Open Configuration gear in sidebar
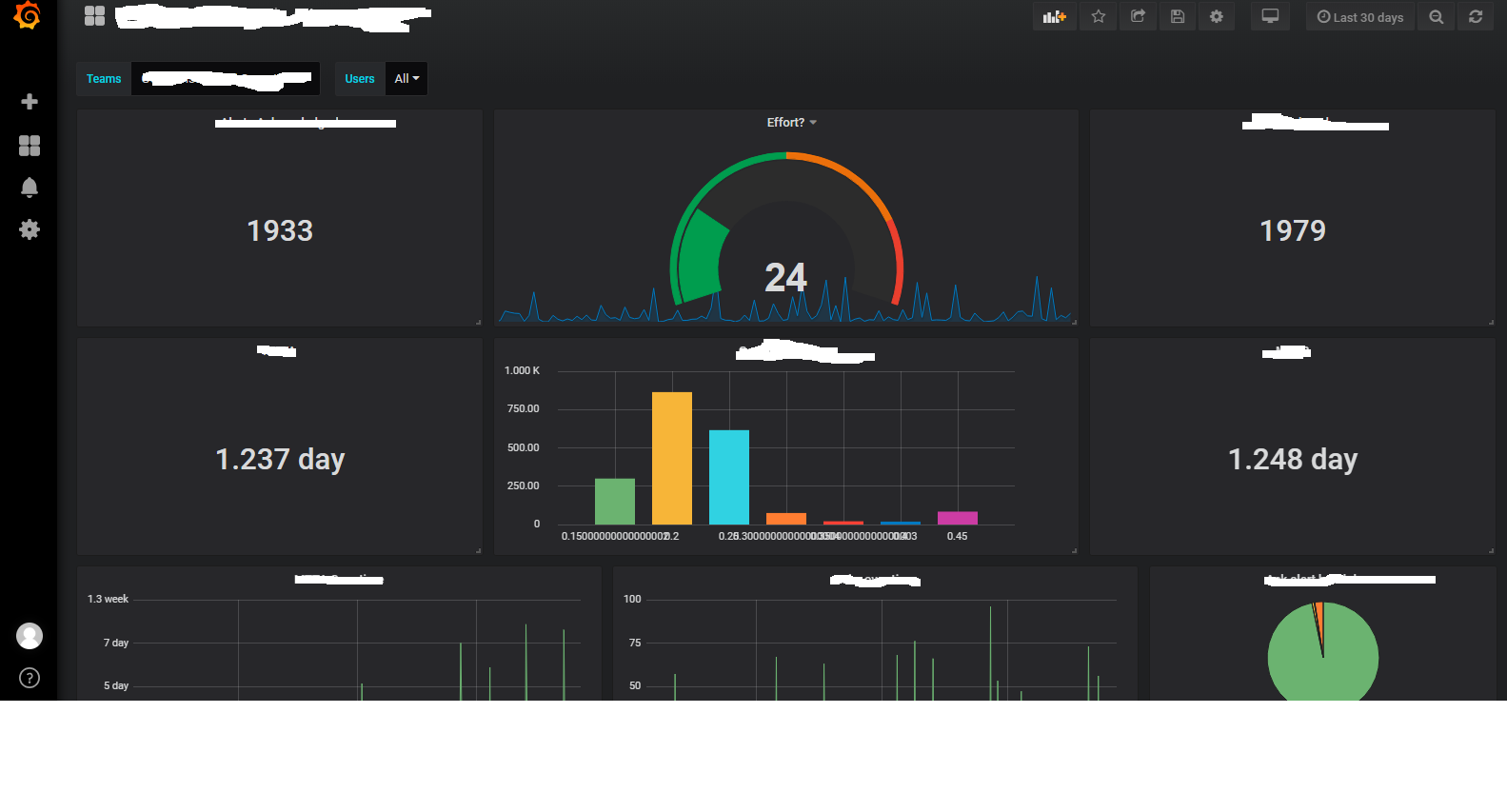This screenshot has height=812, width=1507. pos(30,229)
